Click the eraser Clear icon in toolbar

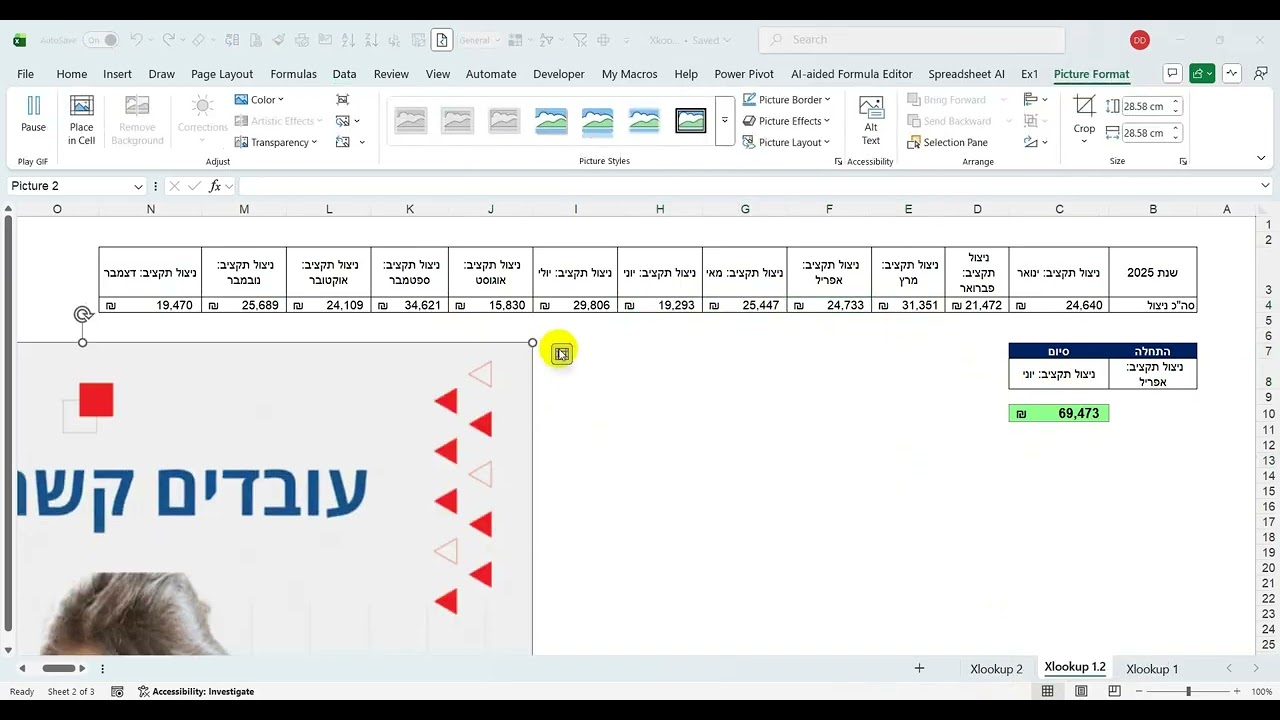pyautogui.click(x=198, y=40)
